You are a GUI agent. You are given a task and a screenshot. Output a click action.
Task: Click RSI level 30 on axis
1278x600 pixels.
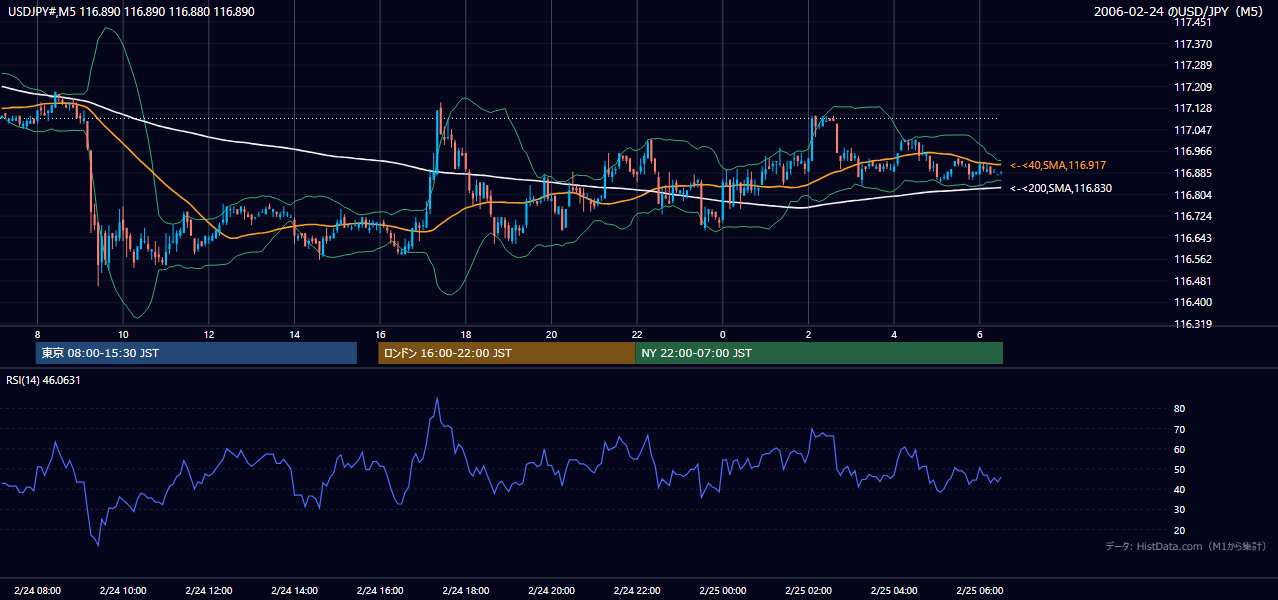click(x=1179, y=510)
